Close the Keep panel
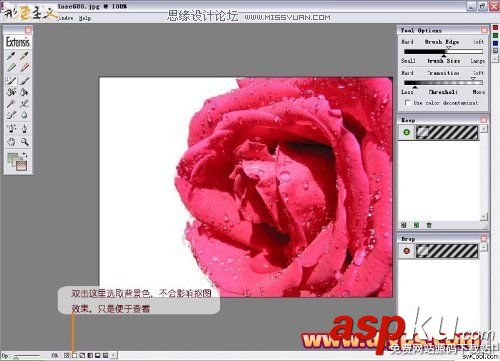Viewport: 500px width, 361px height. 484,120
